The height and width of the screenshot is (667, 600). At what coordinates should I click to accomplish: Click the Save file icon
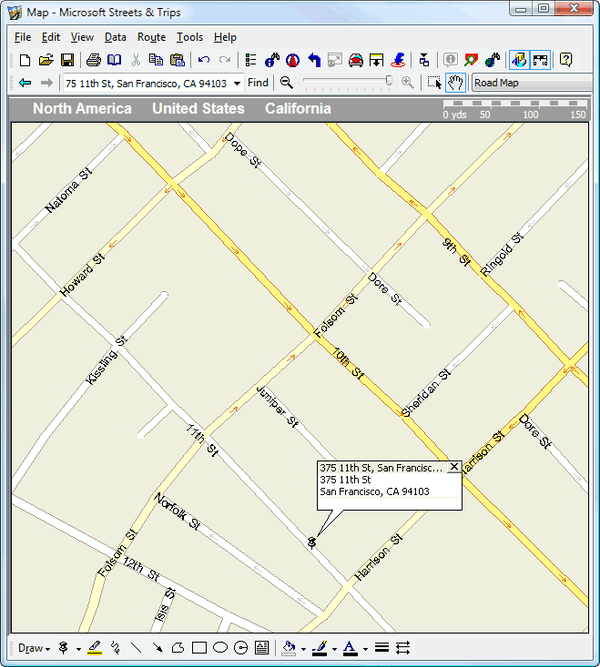[67, 61]
